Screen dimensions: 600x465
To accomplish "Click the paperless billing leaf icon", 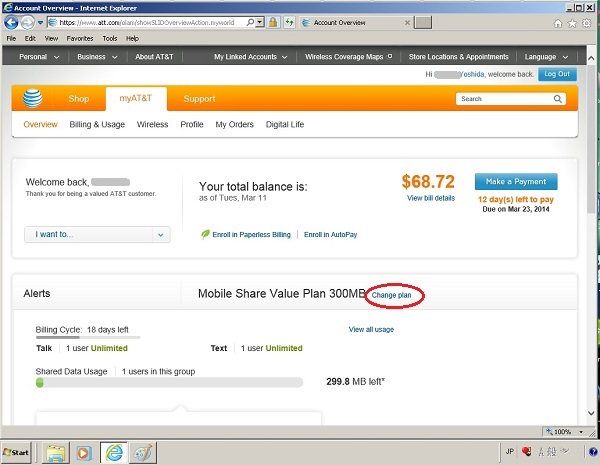I will (x=205, y=234).
